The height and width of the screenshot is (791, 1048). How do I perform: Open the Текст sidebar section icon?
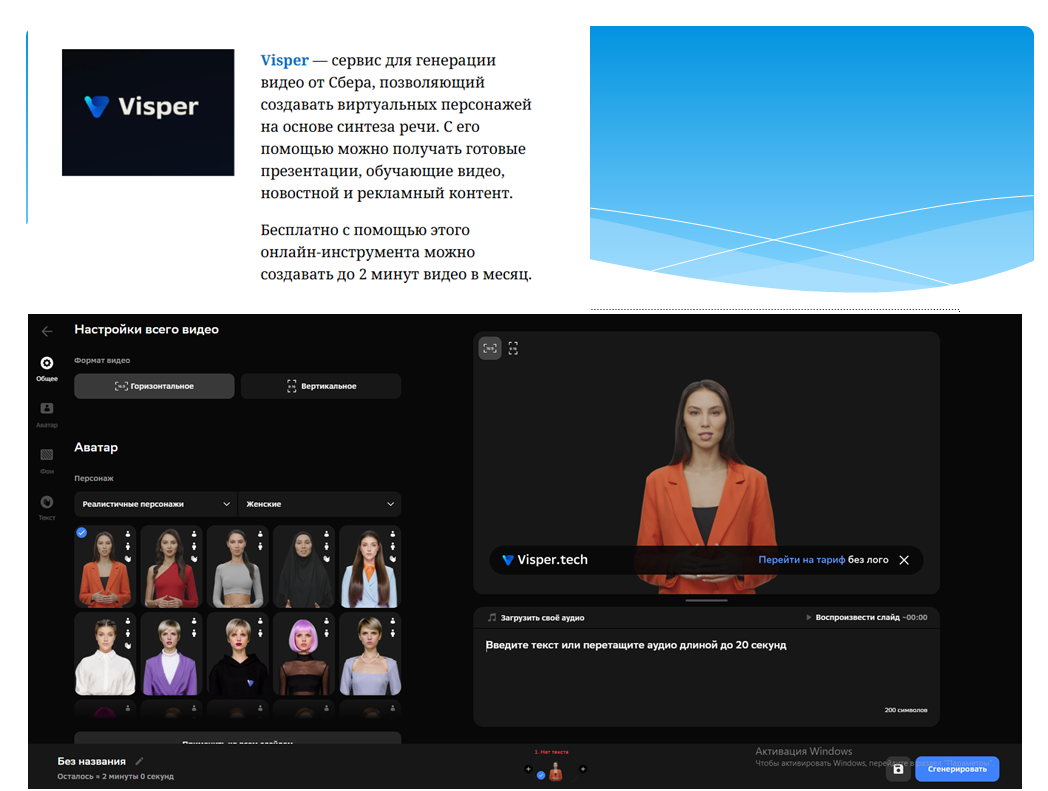pos(47,503)
